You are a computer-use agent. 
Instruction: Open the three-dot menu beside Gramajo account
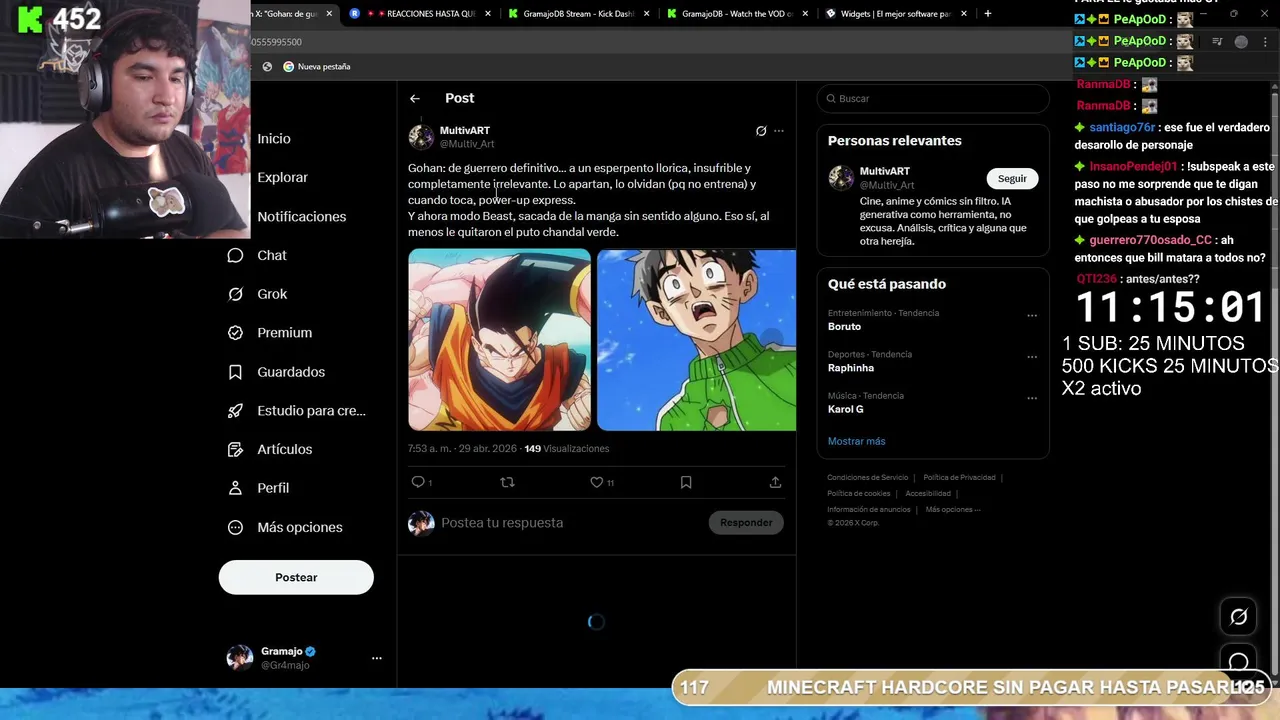377,658
